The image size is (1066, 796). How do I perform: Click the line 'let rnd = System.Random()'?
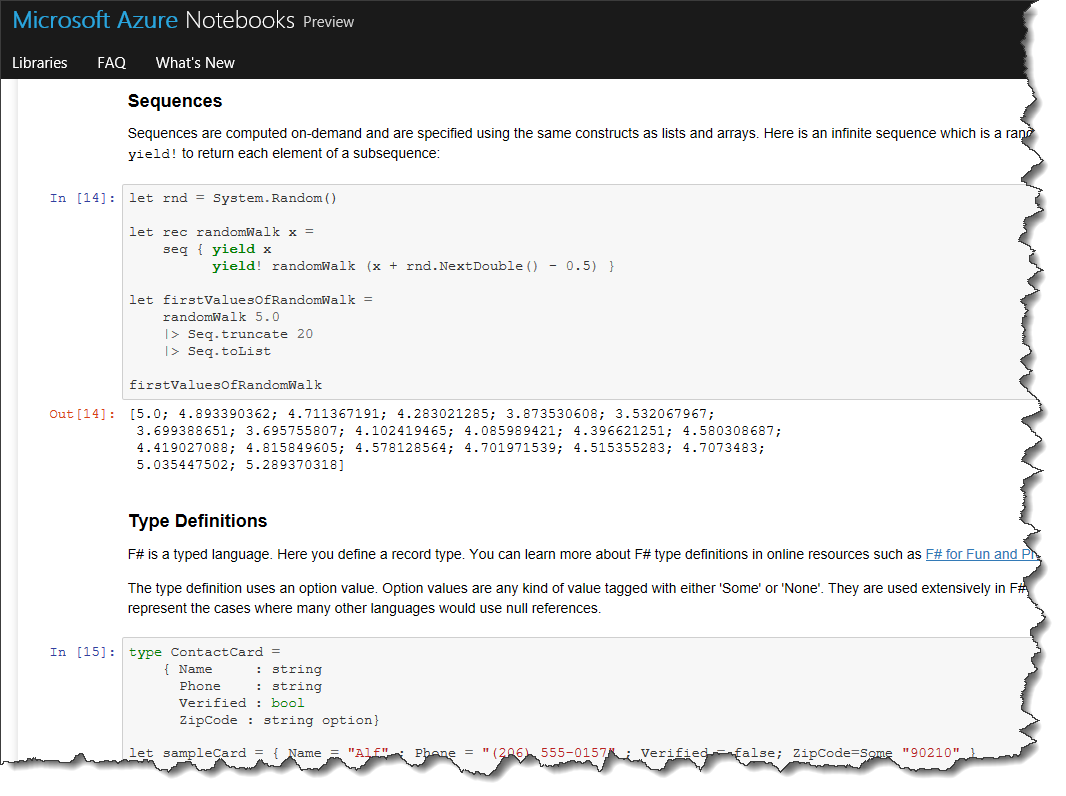(233, 198)
